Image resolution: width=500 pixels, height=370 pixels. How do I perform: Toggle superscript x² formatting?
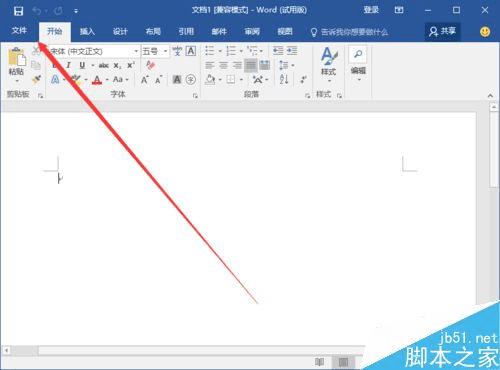coord(131,65)
